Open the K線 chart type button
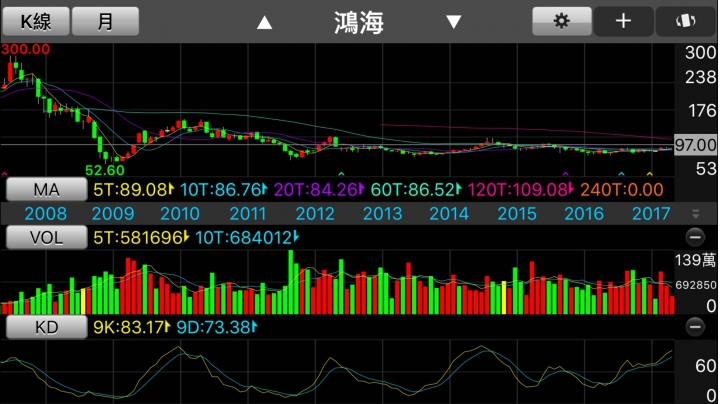Viewport: 720px width, 404px height. 36,21
